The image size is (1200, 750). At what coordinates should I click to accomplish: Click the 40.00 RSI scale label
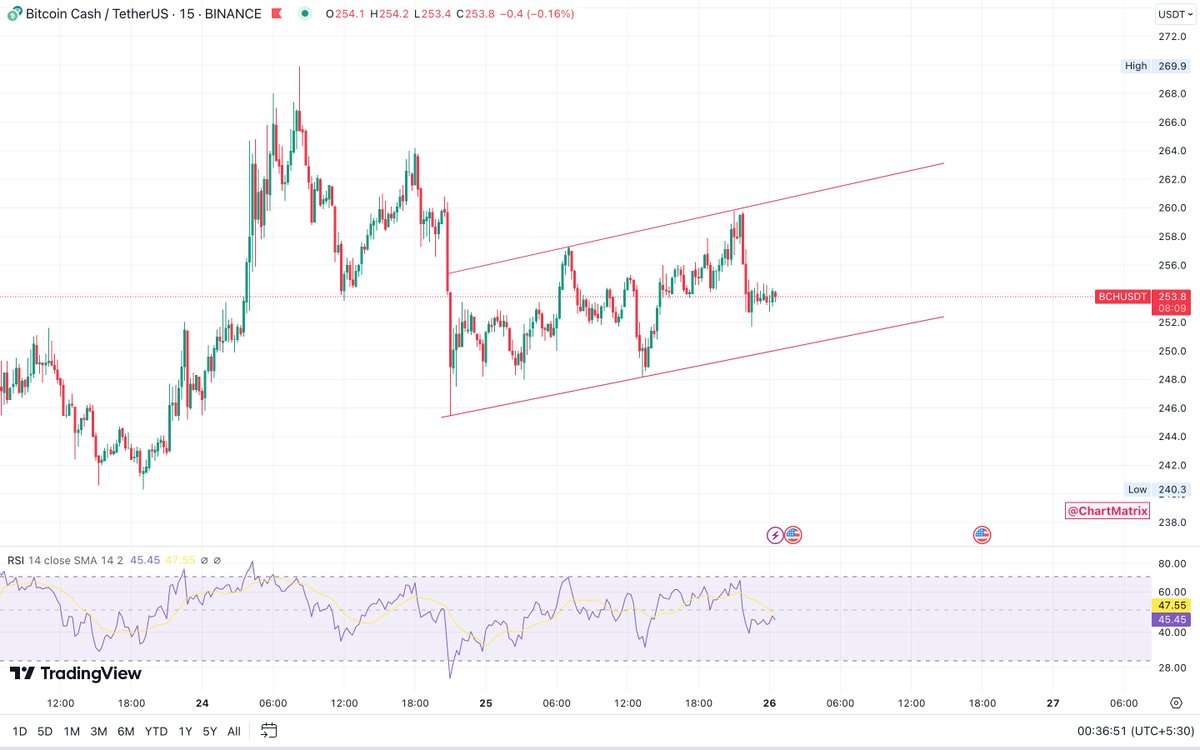1172,633
